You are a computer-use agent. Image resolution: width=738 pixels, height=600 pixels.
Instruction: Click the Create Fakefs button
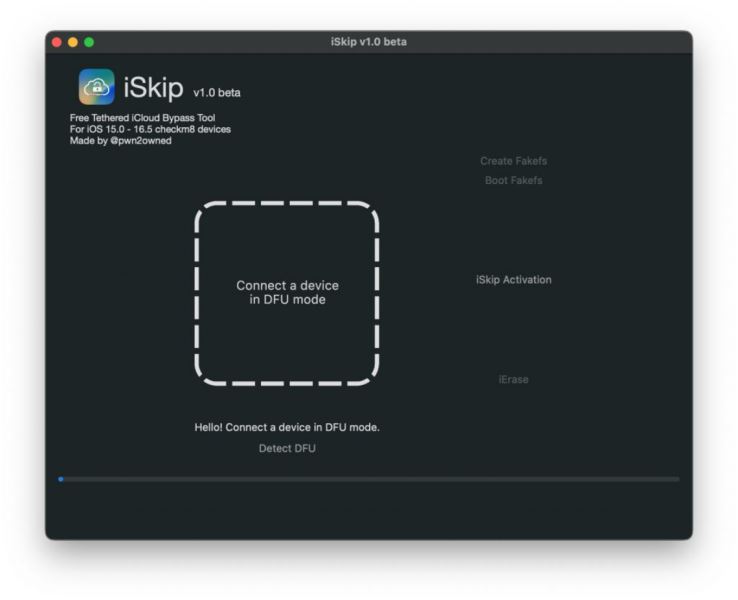click(x=513, y=161)
